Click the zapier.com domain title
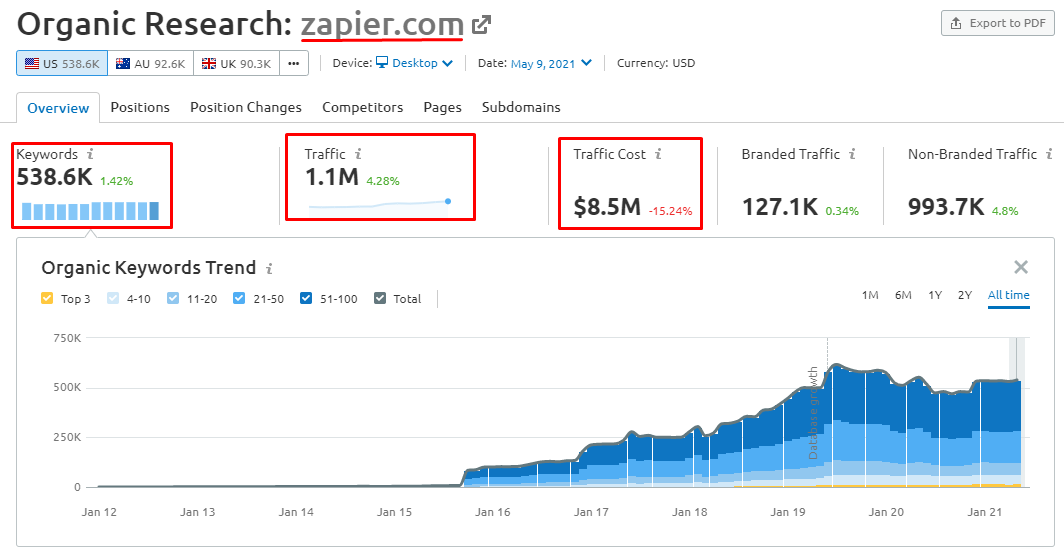The image size is (1064, 549). pos(383,25)
